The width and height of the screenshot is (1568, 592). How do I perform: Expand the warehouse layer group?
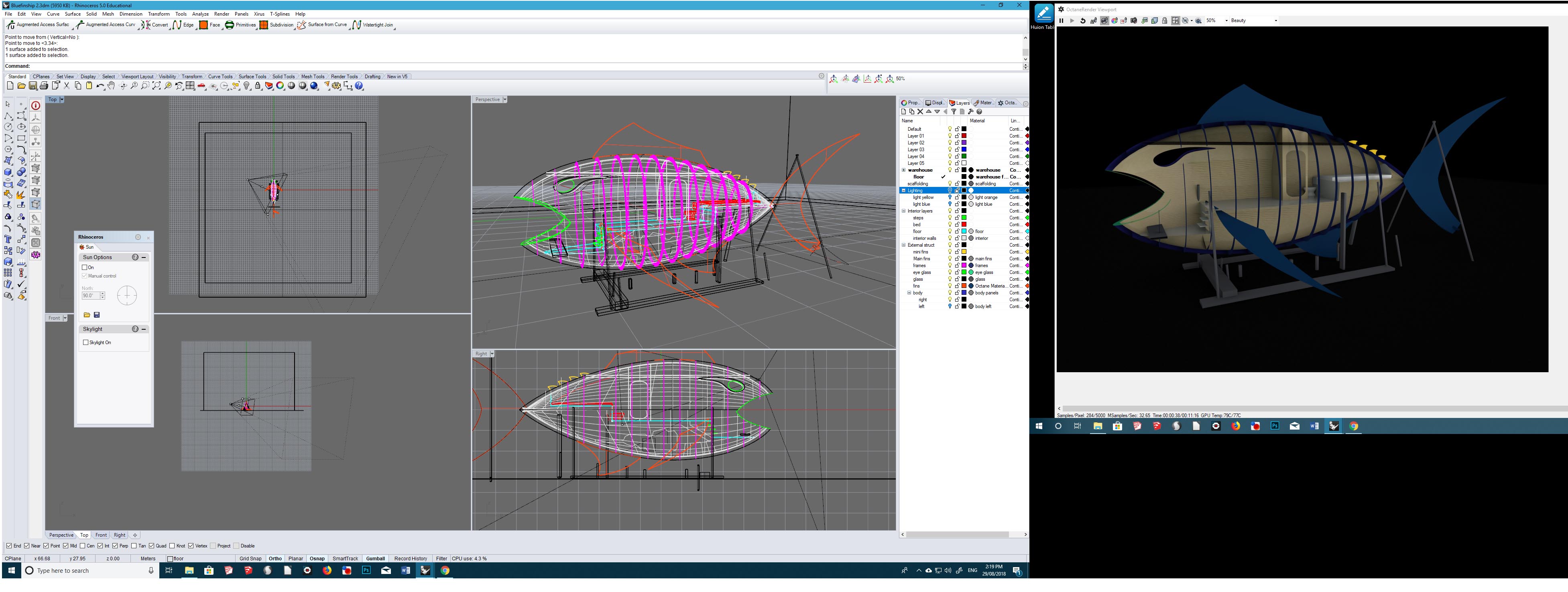click(x=903, y=170)
